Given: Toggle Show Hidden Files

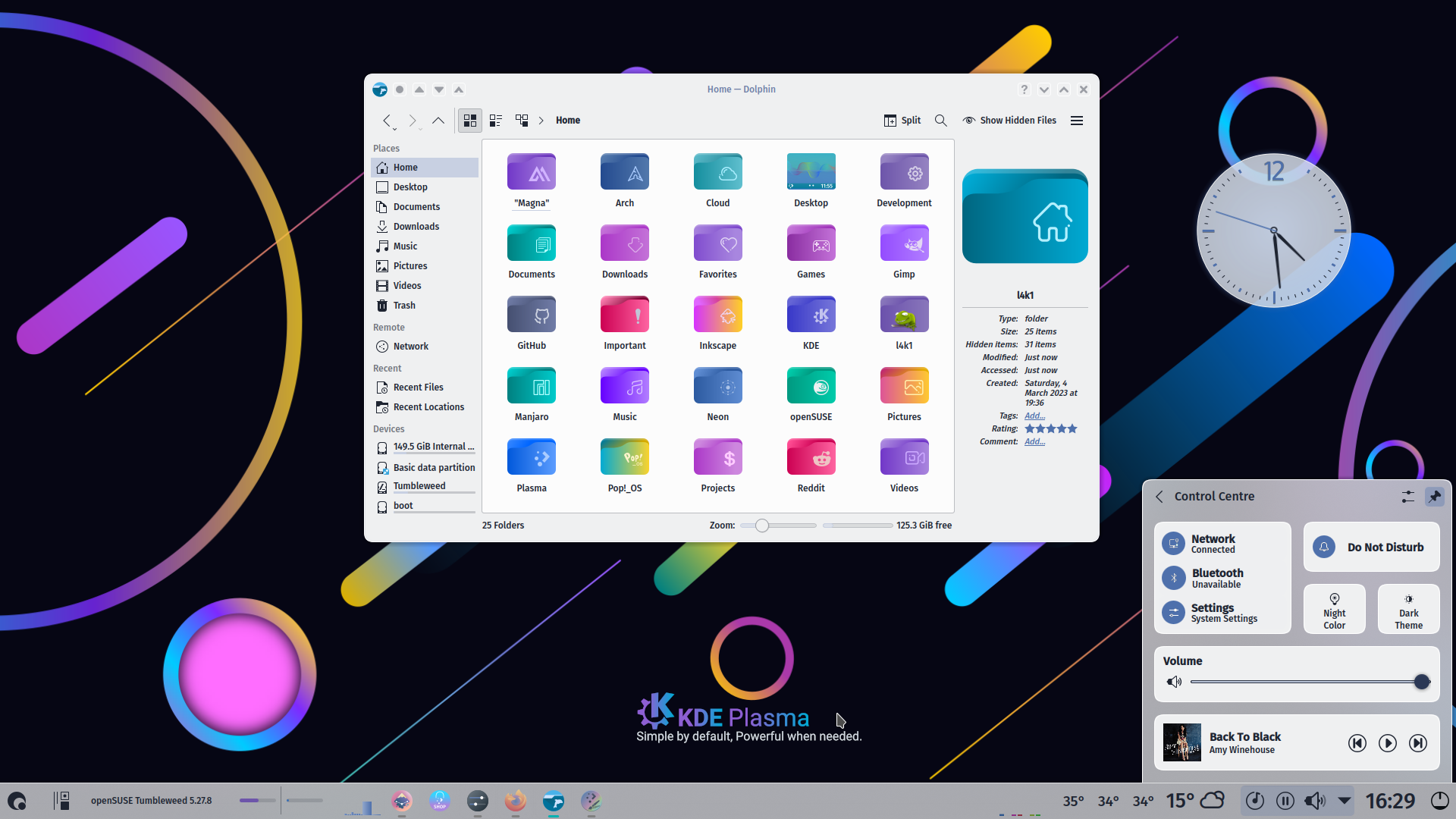Looking at the screenshot, I should (1009, 121).
